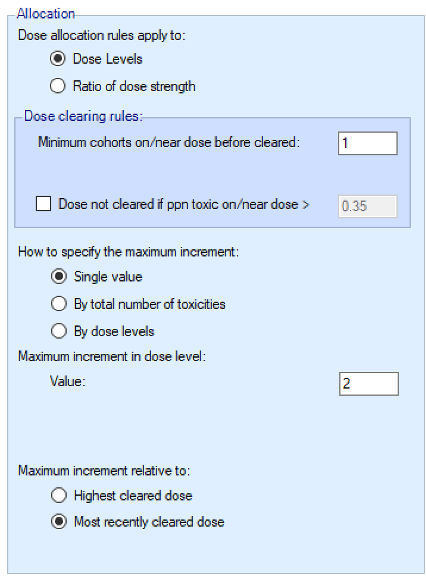Viewport: 426px width, 576px height.
Task: Click the 'Value:' label text
Action: pyautogui.click(x=68, y=381)
